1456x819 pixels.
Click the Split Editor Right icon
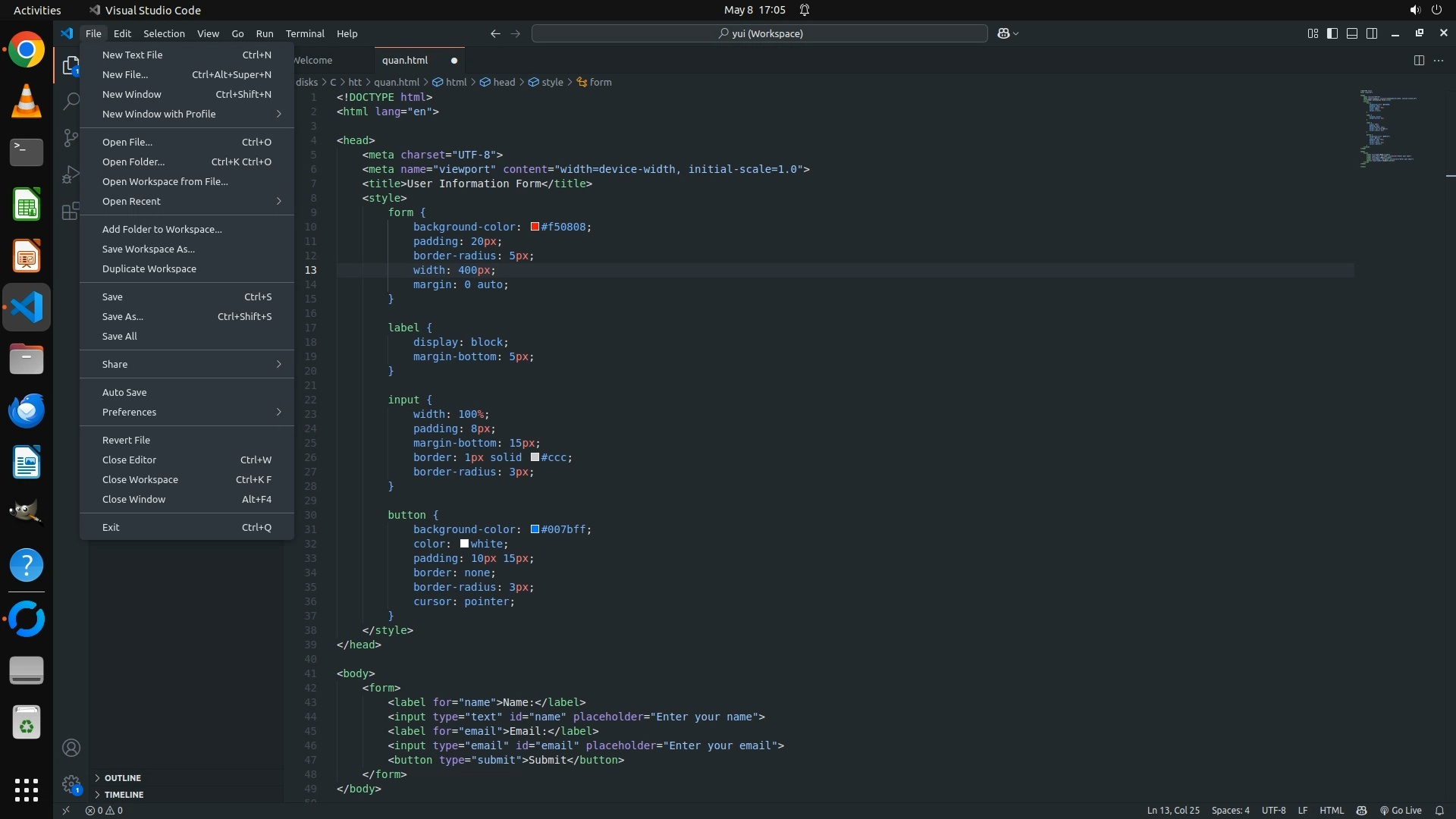(1419, 61)
